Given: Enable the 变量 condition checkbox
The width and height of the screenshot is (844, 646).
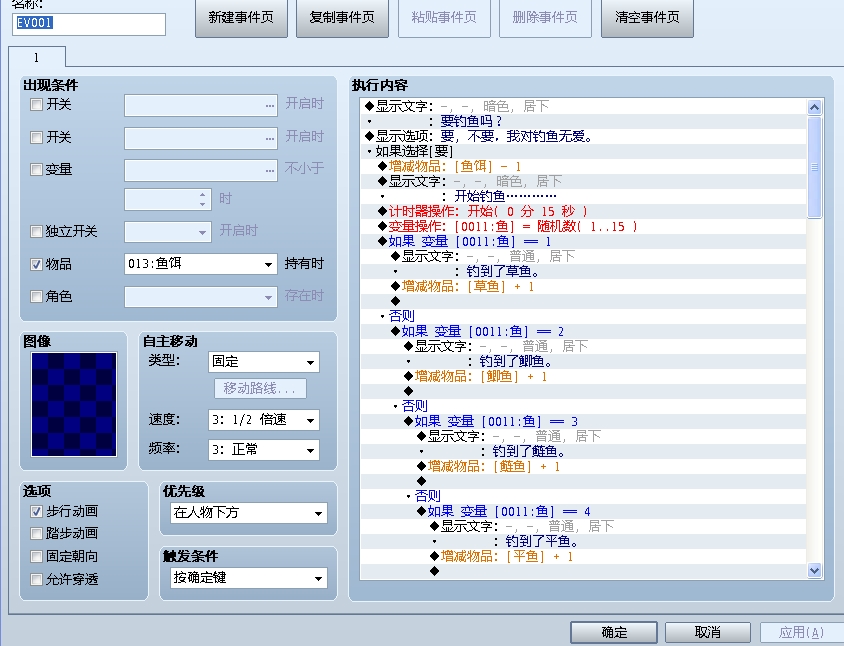Looking at the screenshot, I should [x=36, y=170].
